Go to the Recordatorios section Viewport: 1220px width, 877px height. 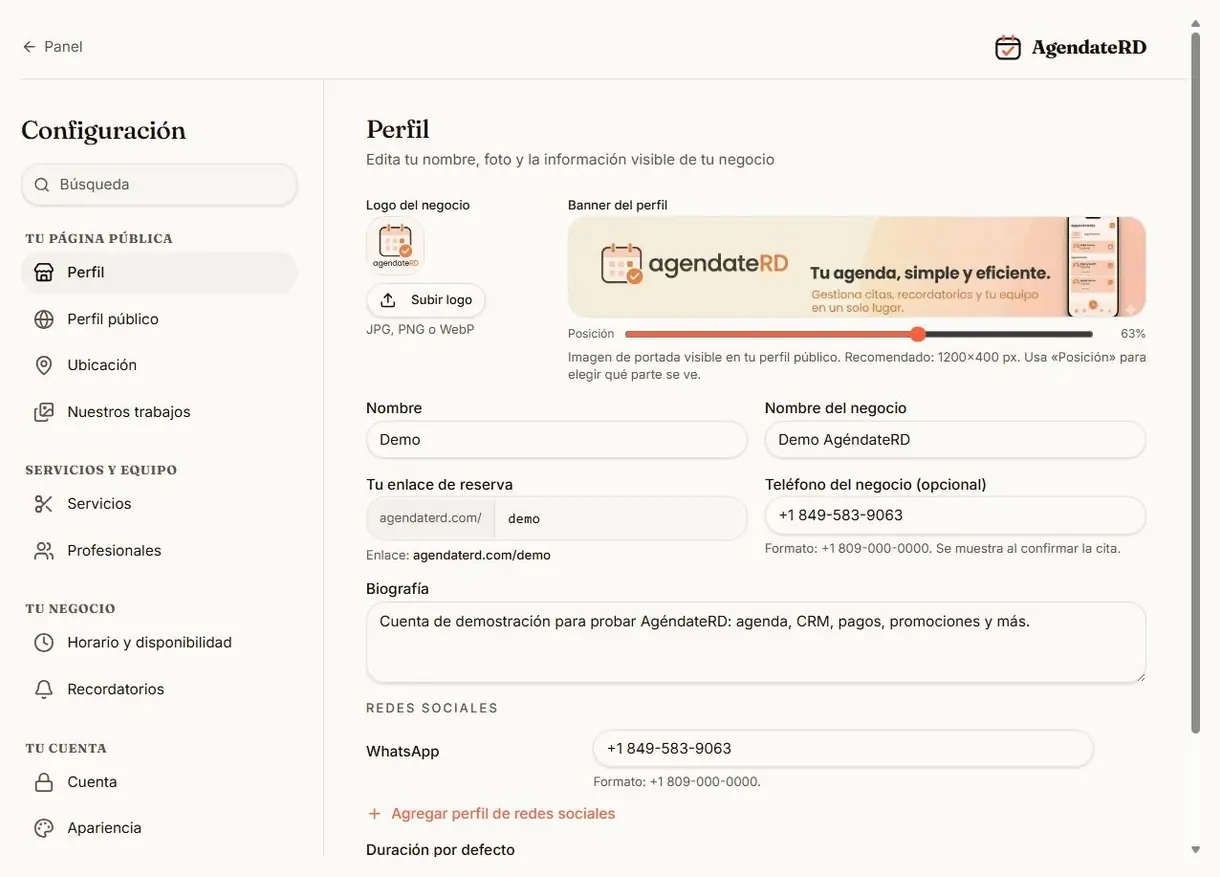(159, 689)
